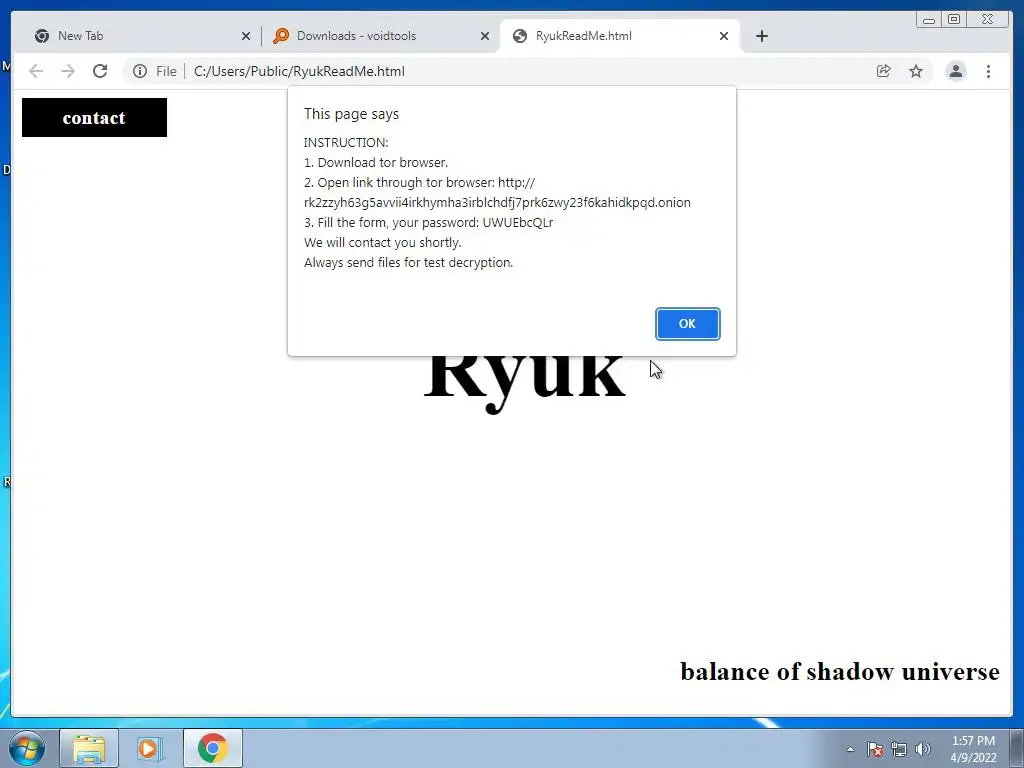Click the onion link text in the dialog
The height and width of the screenshot is (768, 1024).
pyautogui.click(x=497, y=202)
